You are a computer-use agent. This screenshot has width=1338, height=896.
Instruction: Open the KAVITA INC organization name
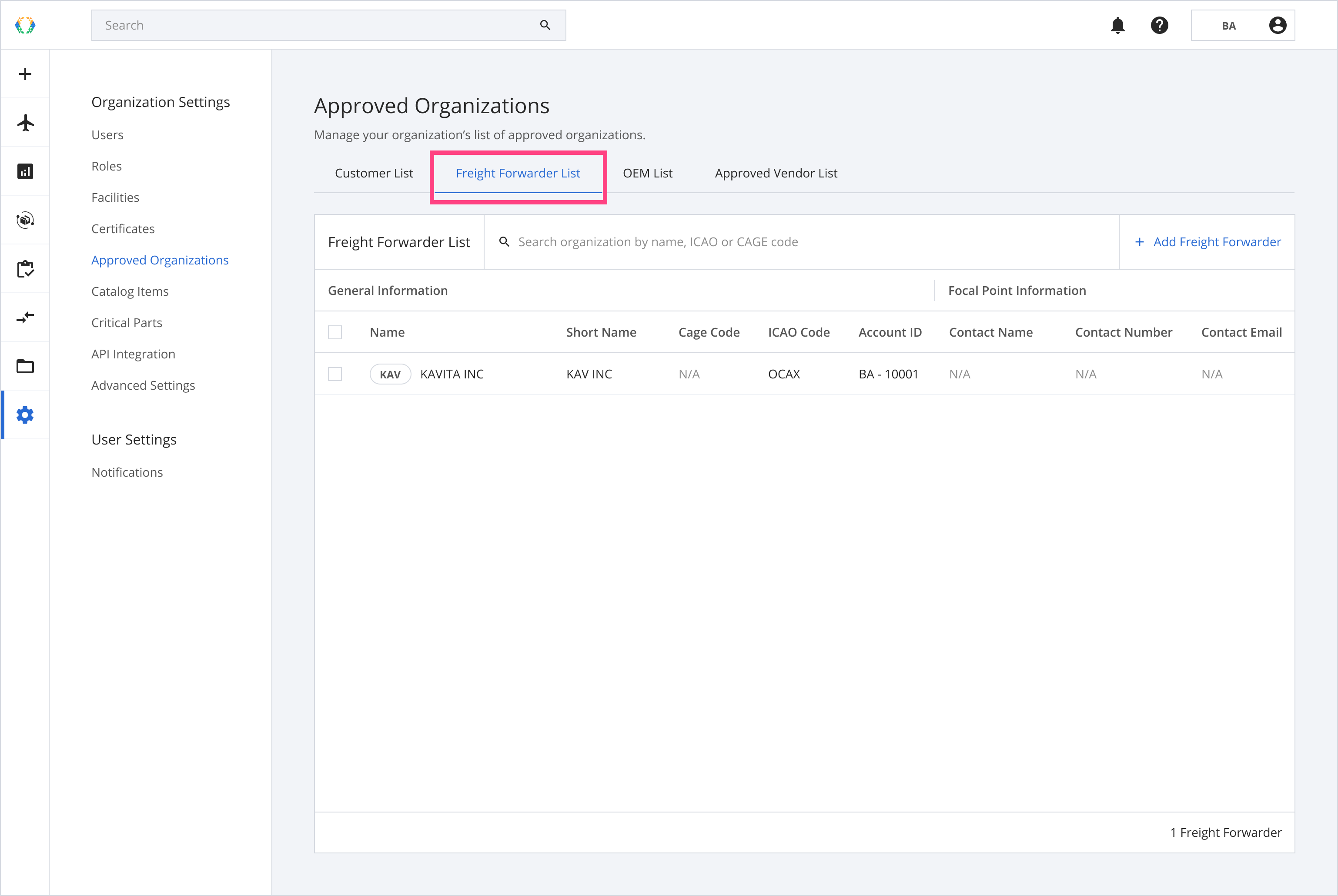[452, 374]
